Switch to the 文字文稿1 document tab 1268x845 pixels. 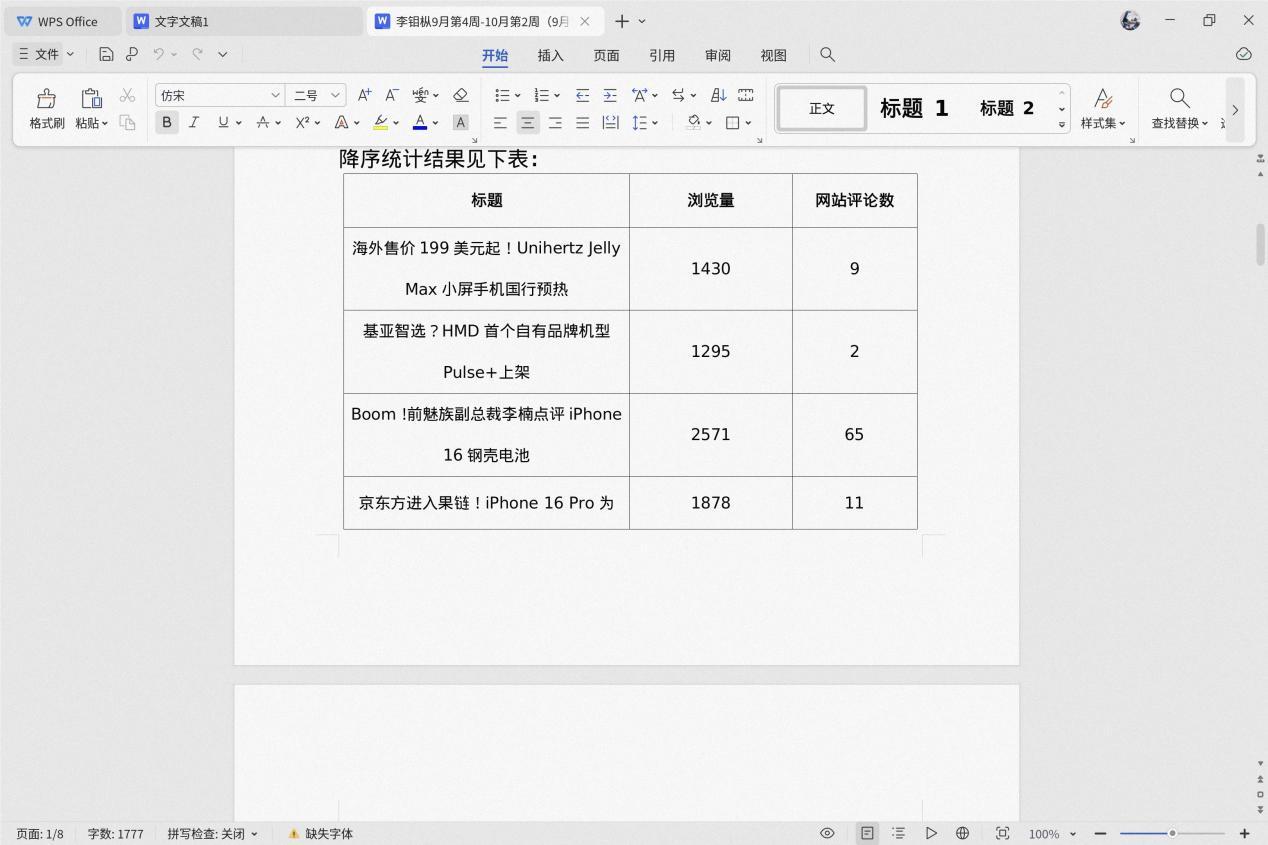pyautogui.click(x=244, y=21)
